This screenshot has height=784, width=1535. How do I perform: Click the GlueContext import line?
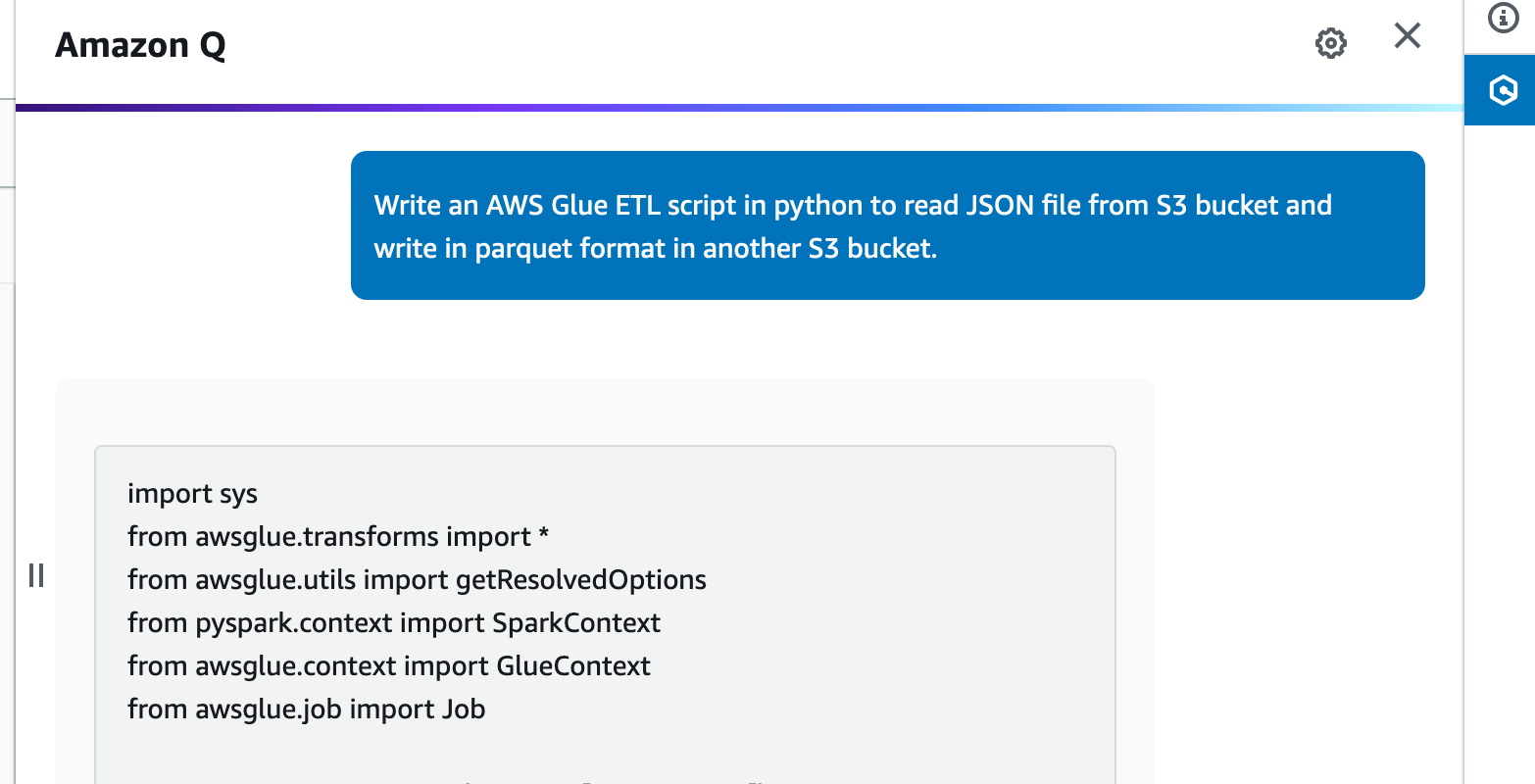point(388,666)
